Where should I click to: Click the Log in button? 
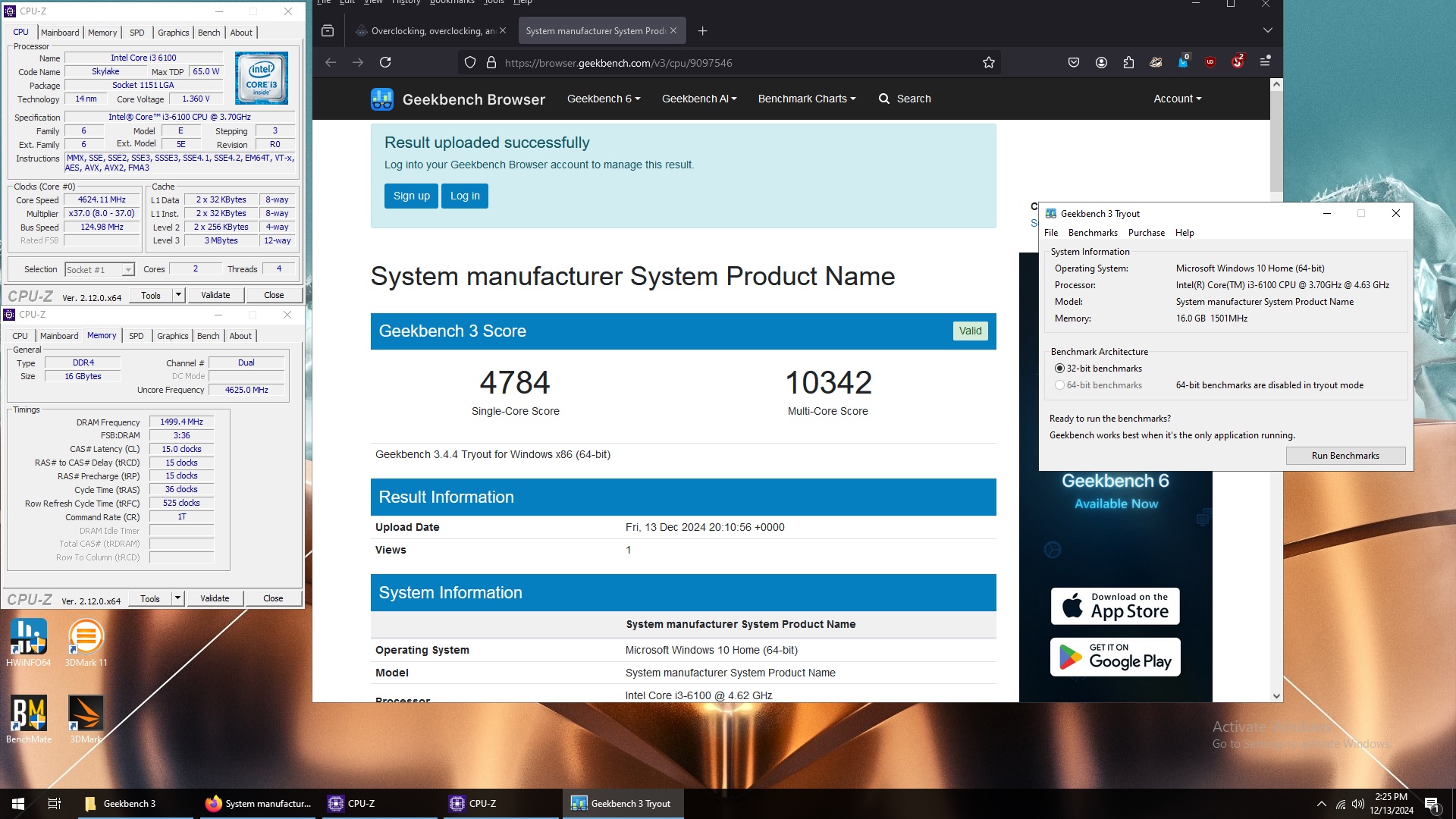click(x=465, y=196)
